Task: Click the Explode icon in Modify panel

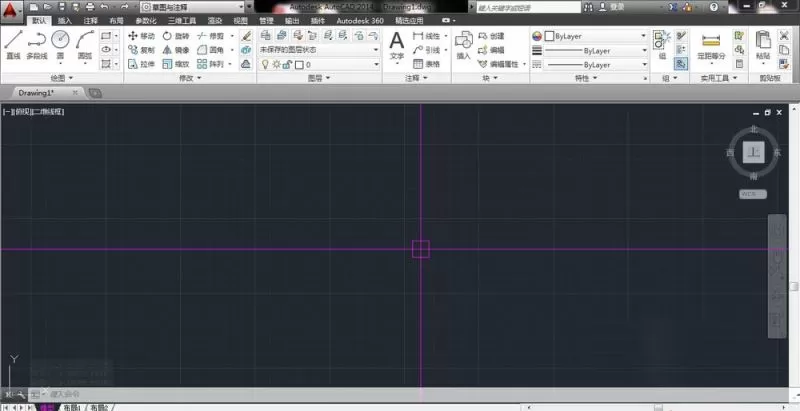Action: click(x=246, y=50)
